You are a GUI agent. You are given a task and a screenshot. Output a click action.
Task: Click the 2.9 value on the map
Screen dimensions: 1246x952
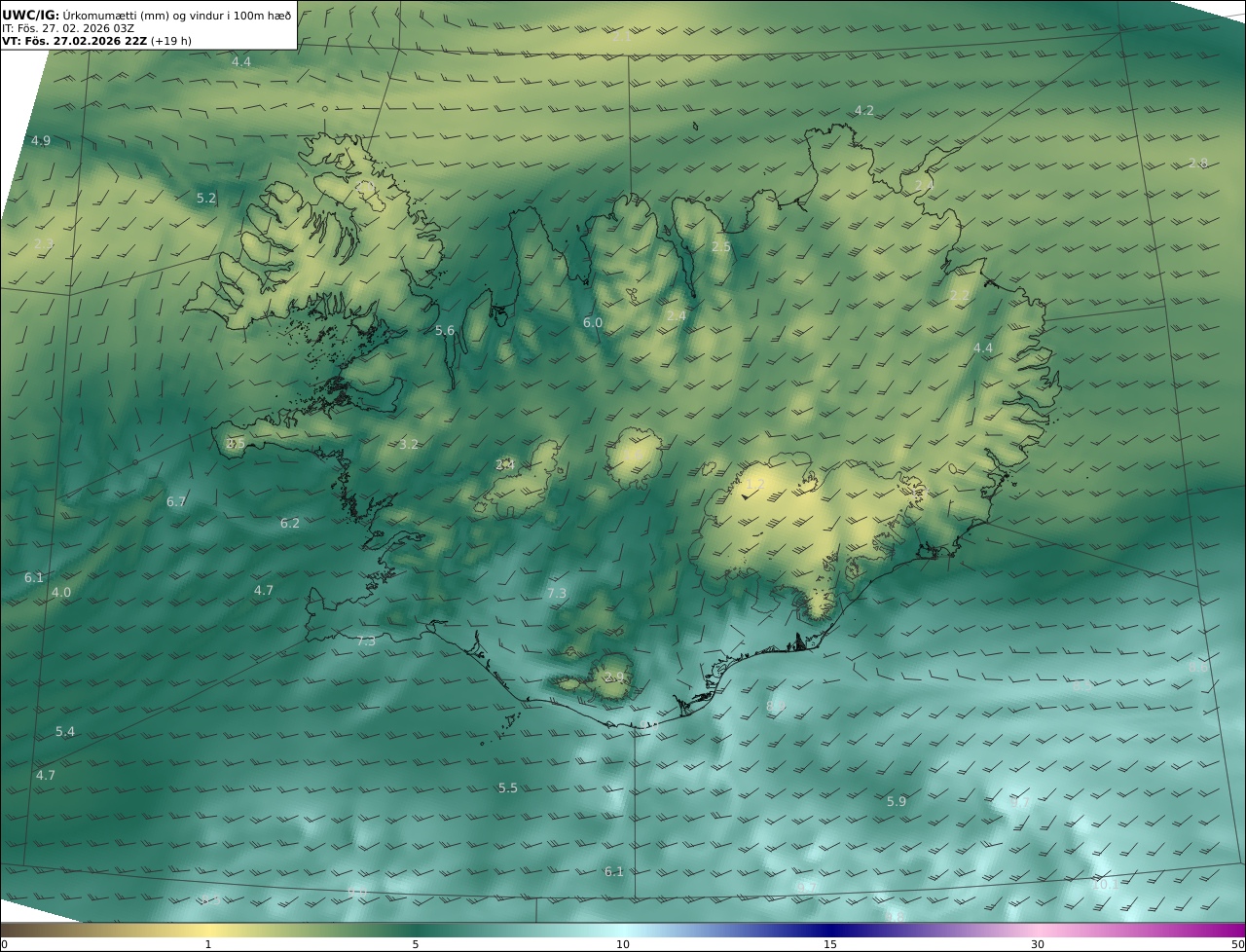(614, 677)
